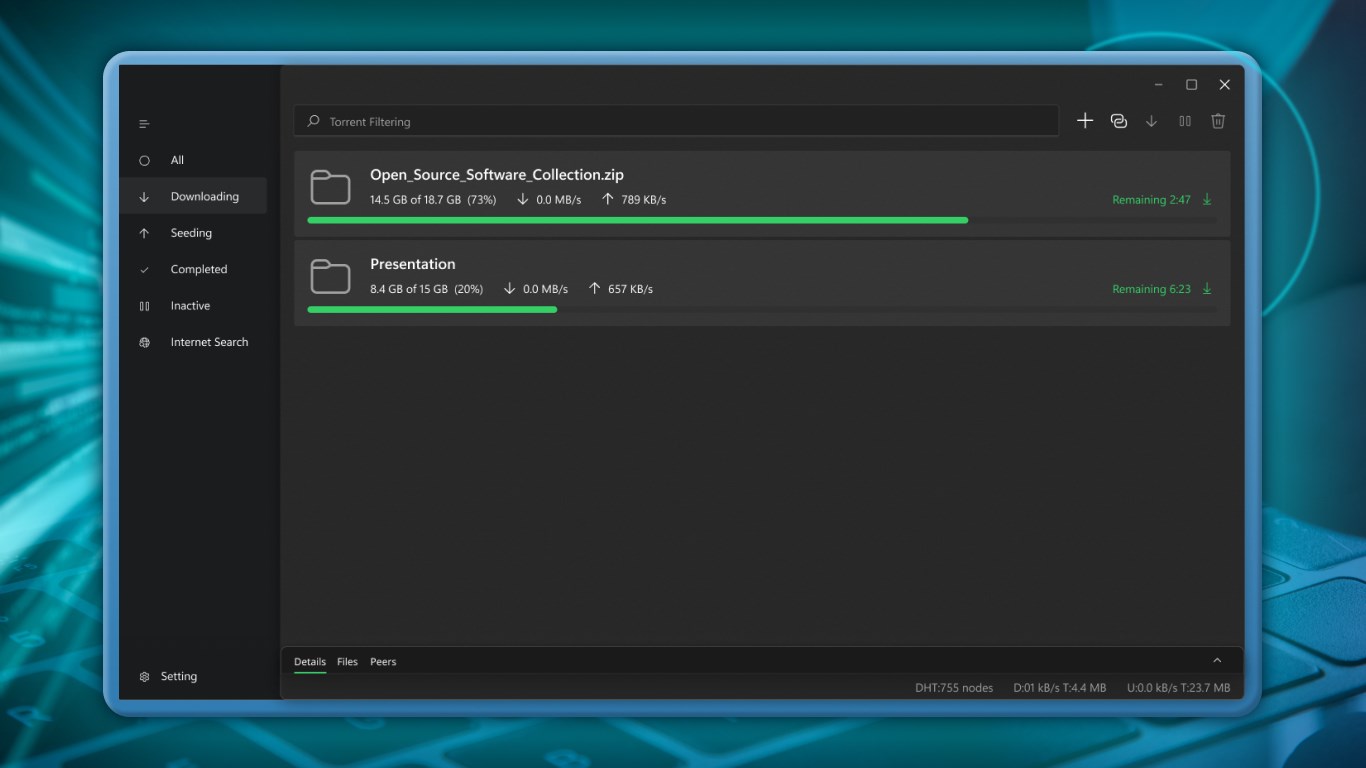Select the Open_Source_Software_Collection.zip torrent title
This screenshot has height=768, width=1366.
point(497,175)
